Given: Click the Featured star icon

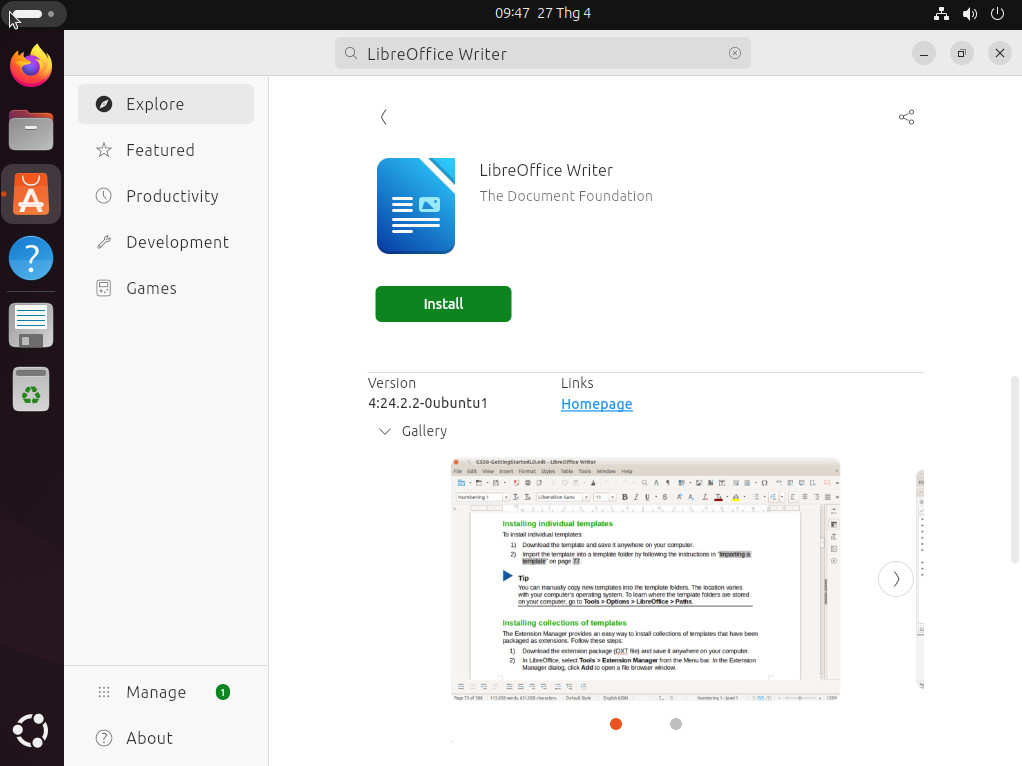Looking at the screenshot, I should [x=104, y=150].
